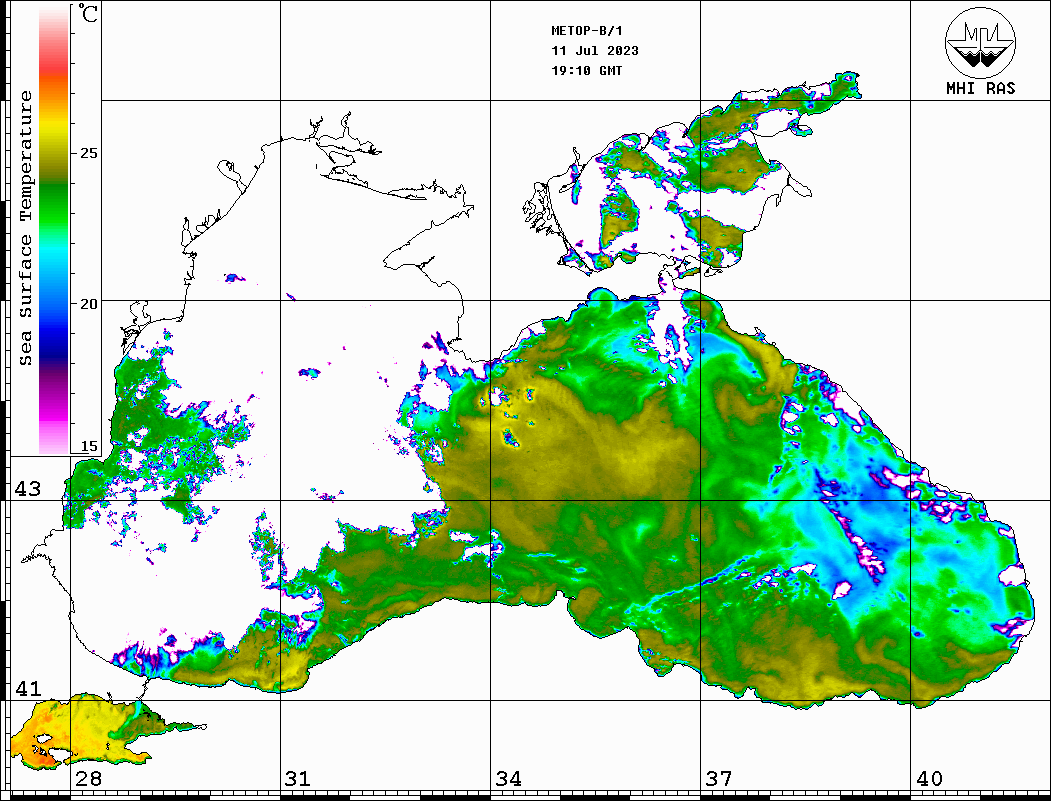Viewport: 1051px width, 801px height.
Task: Click the 11 Jul 2023 date text
Action: (x=594, y=50)
